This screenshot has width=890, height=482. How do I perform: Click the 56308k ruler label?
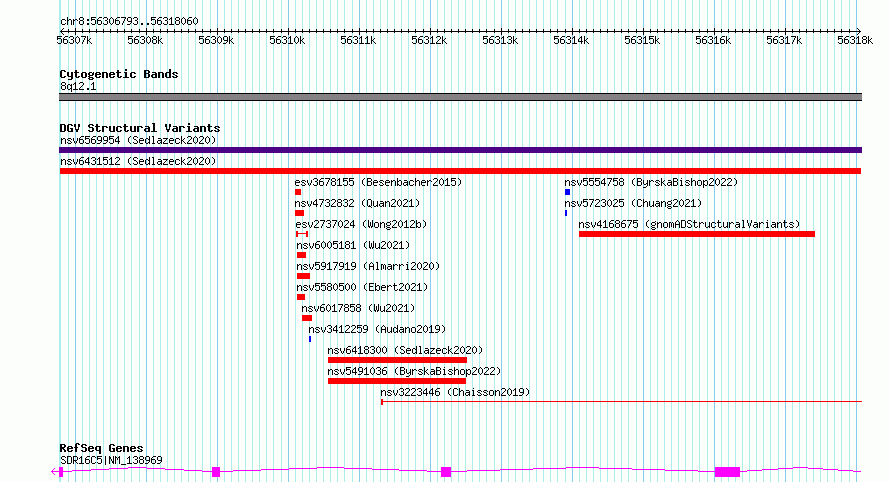point(145,40)
